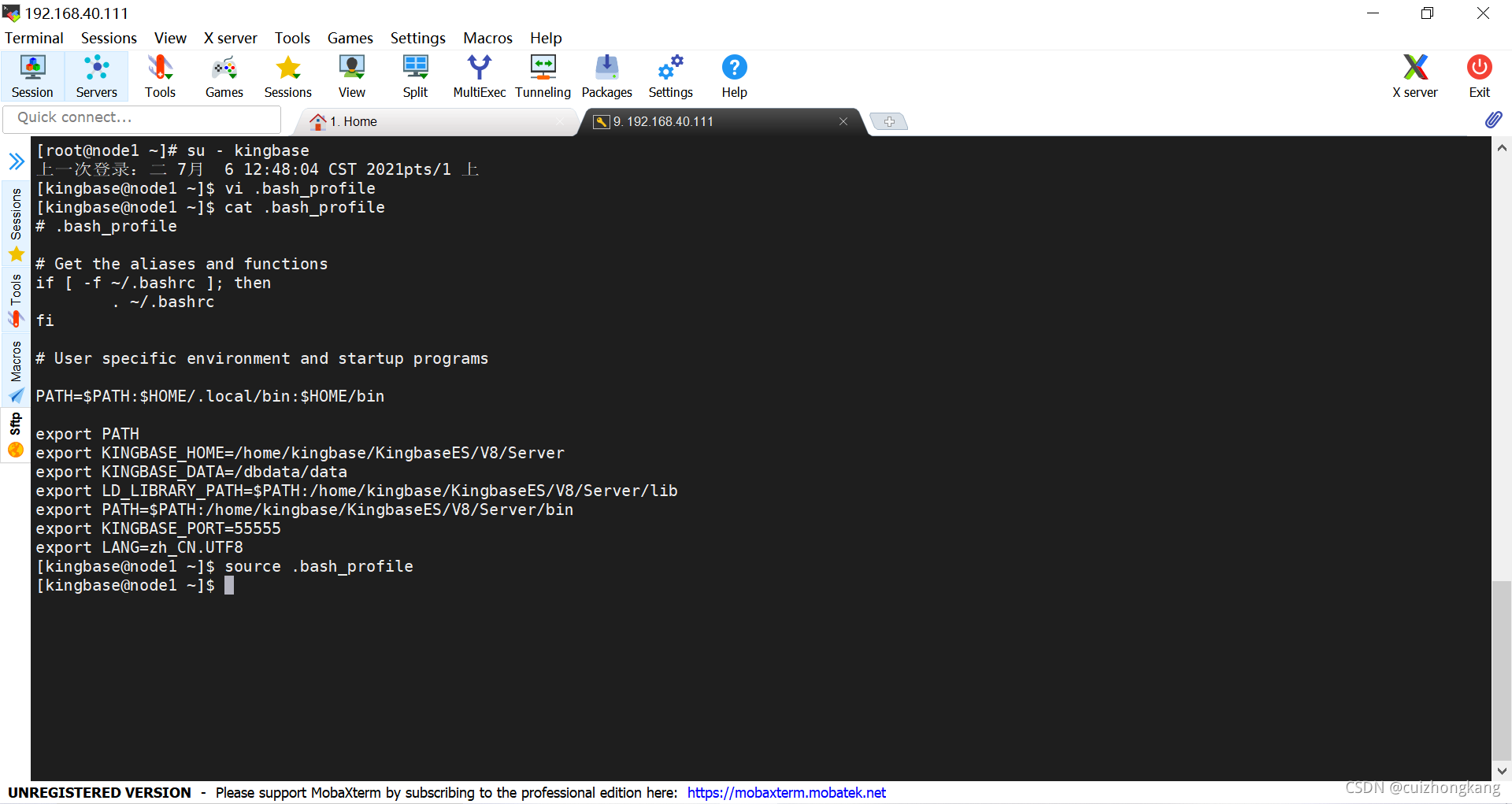Open the Tools sidebar tab
Screen dimensions: 1512x804
(x=16, y=300)
